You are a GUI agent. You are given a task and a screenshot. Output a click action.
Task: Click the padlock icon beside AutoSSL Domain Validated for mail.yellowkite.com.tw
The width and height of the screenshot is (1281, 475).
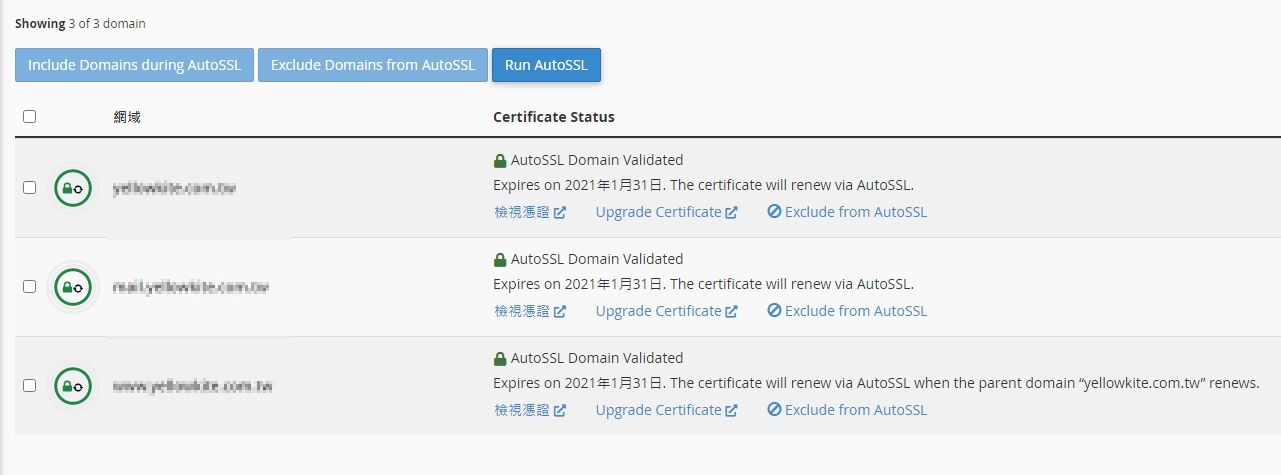click(x=500, y=259)
